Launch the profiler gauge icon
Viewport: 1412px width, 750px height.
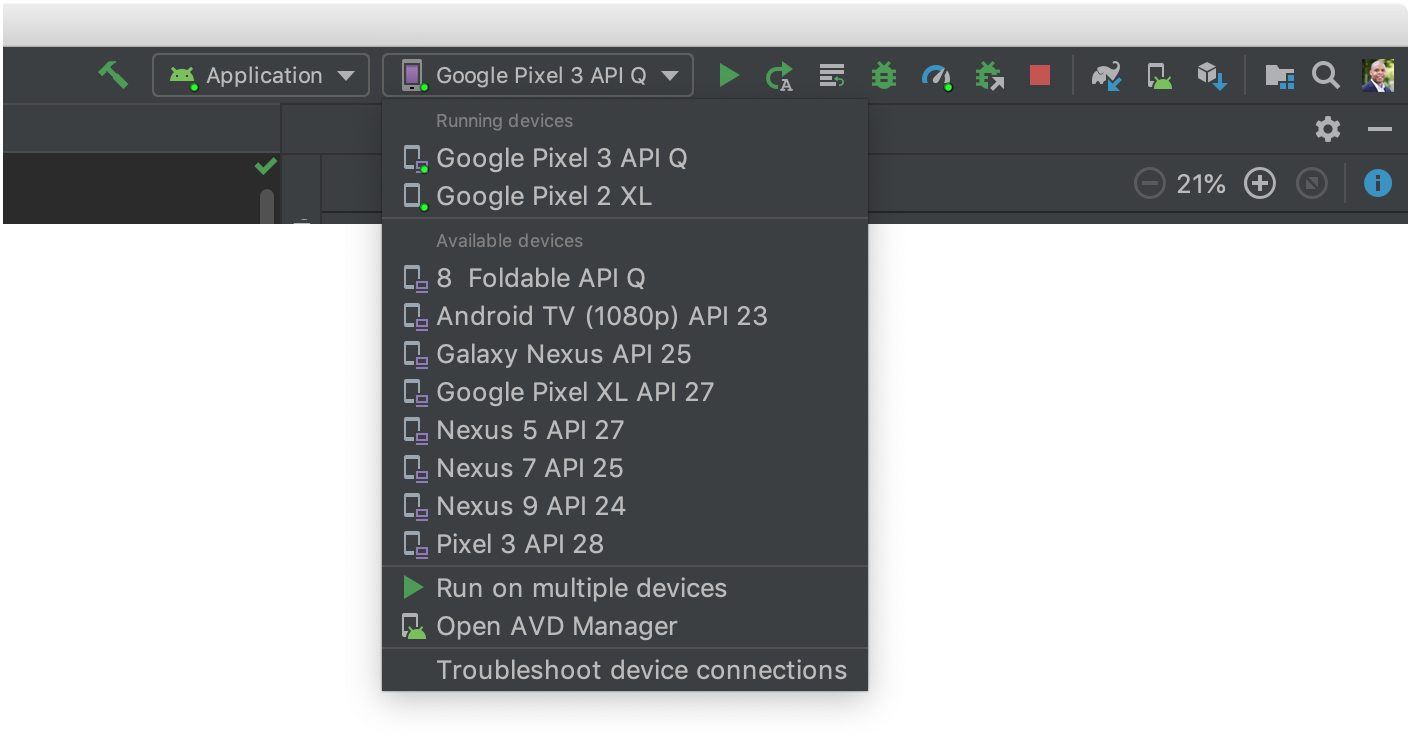[936, 76]
